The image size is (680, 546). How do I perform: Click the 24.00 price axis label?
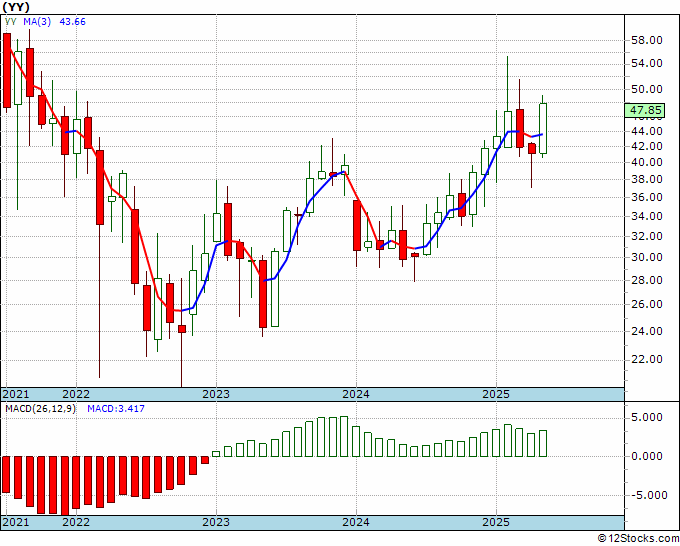click(x=646, y=331)
